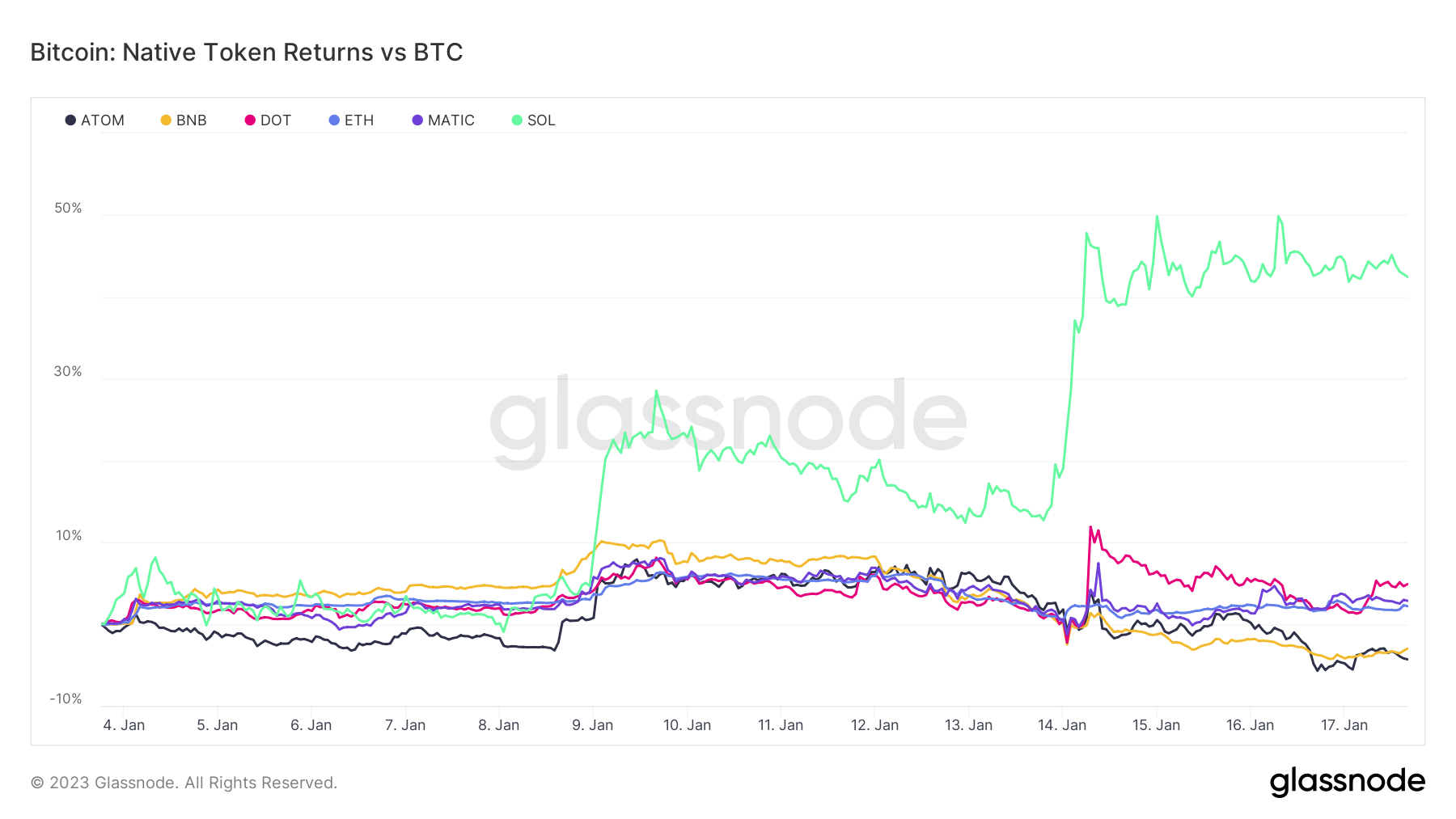Screen dimensions: 1456x819
Task: Click the BNB legend color dot
Action: coord(166,120)
